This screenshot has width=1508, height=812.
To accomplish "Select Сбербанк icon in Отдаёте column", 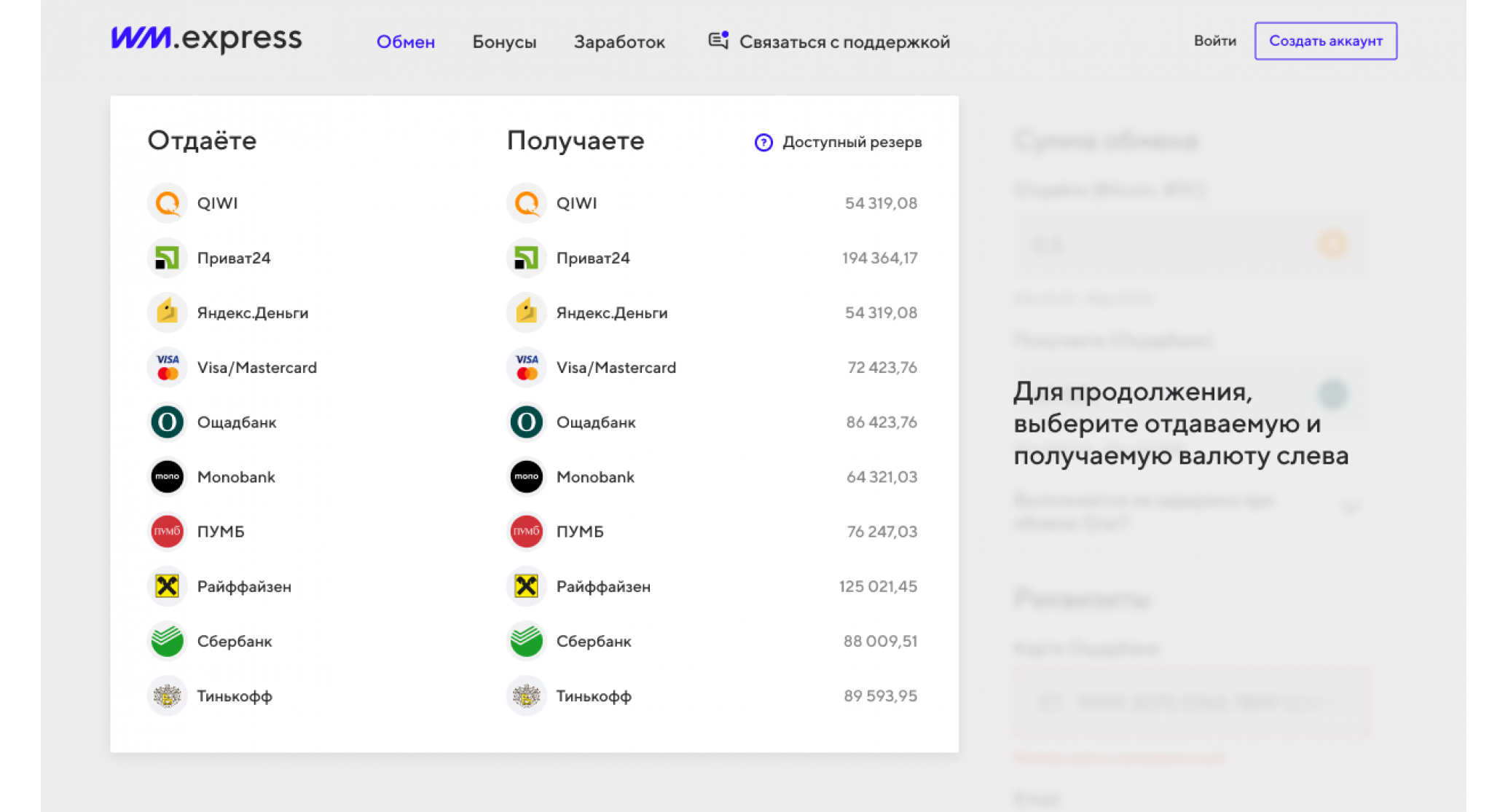I will (168, 641).
